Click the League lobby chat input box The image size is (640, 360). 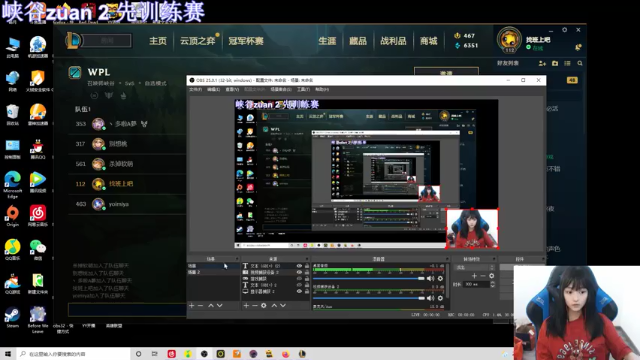coord(127,310)
